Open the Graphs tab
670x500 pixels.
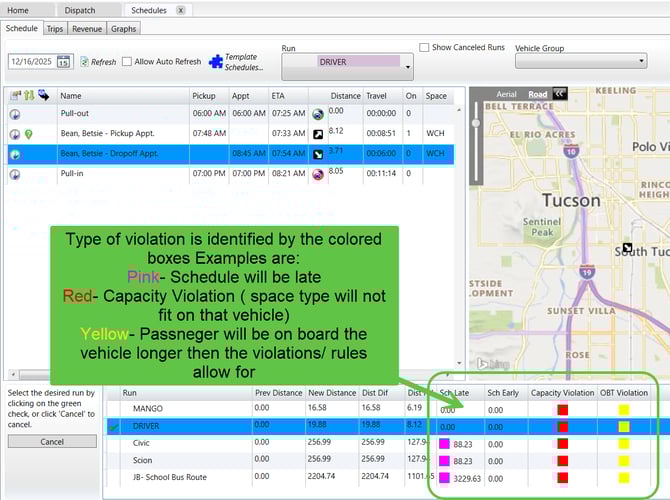point(124,29)
